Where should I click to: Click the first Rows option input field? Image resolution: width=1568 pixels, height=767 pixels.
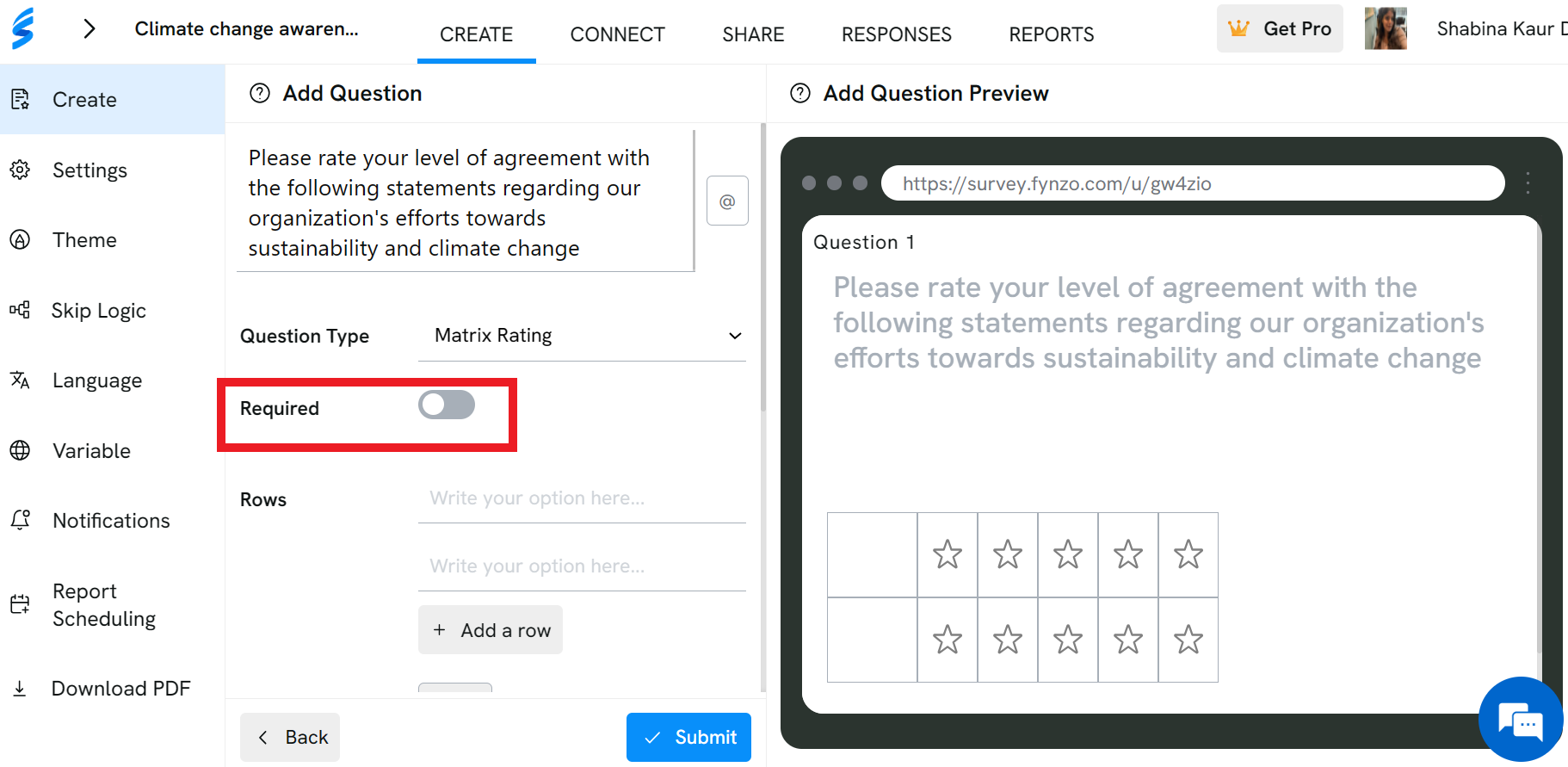coord(582,498)
